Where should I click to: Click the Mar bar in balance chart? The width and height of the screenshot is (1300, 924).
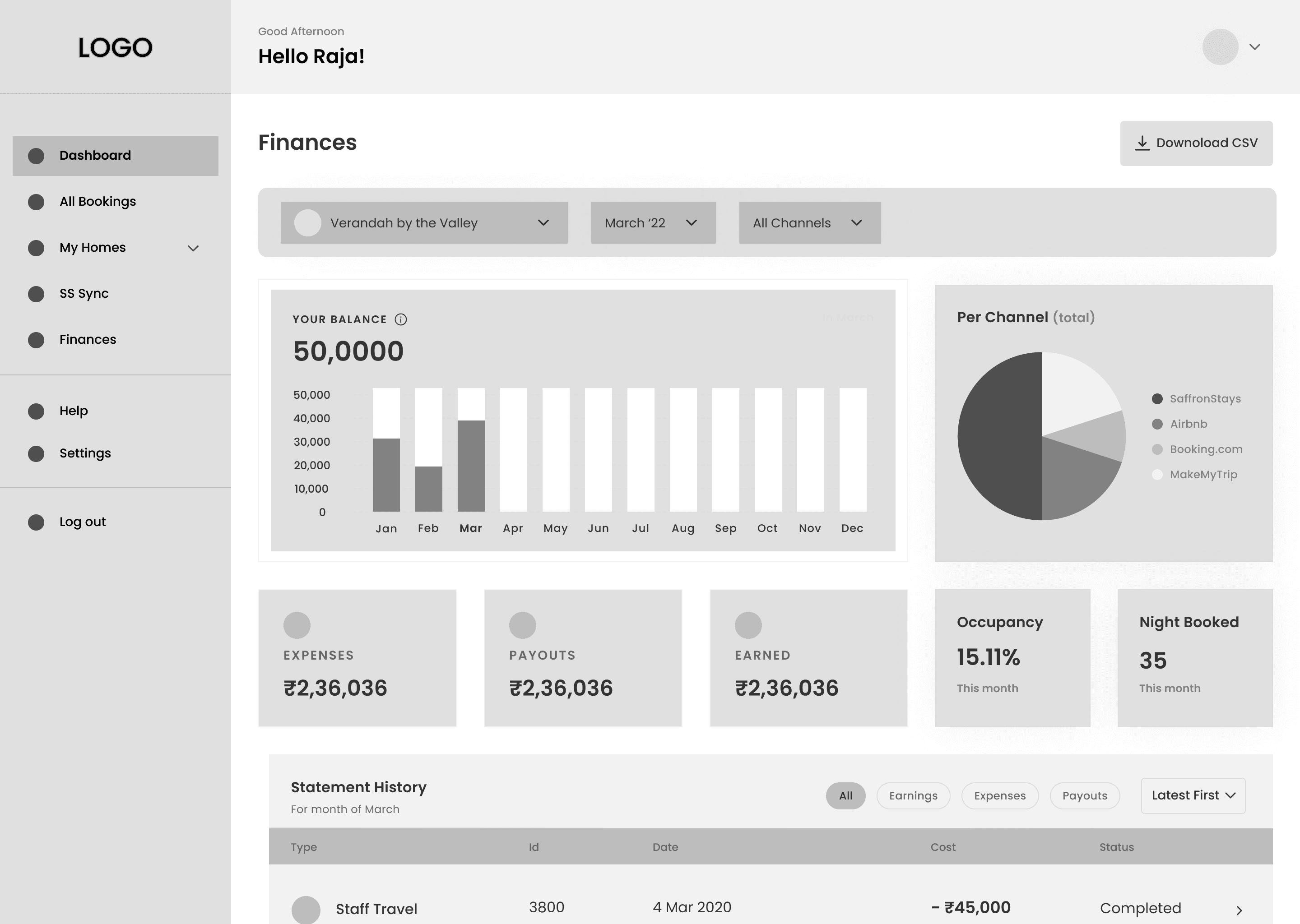(x=471, y=466)
